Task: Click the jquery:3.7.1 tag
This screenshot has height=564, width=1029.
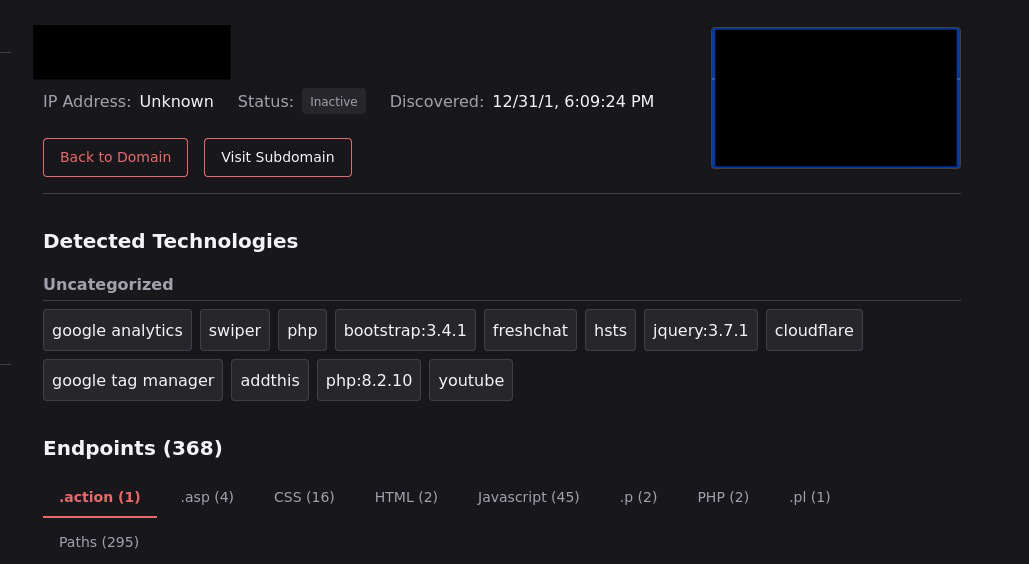Action: (700, 330)
